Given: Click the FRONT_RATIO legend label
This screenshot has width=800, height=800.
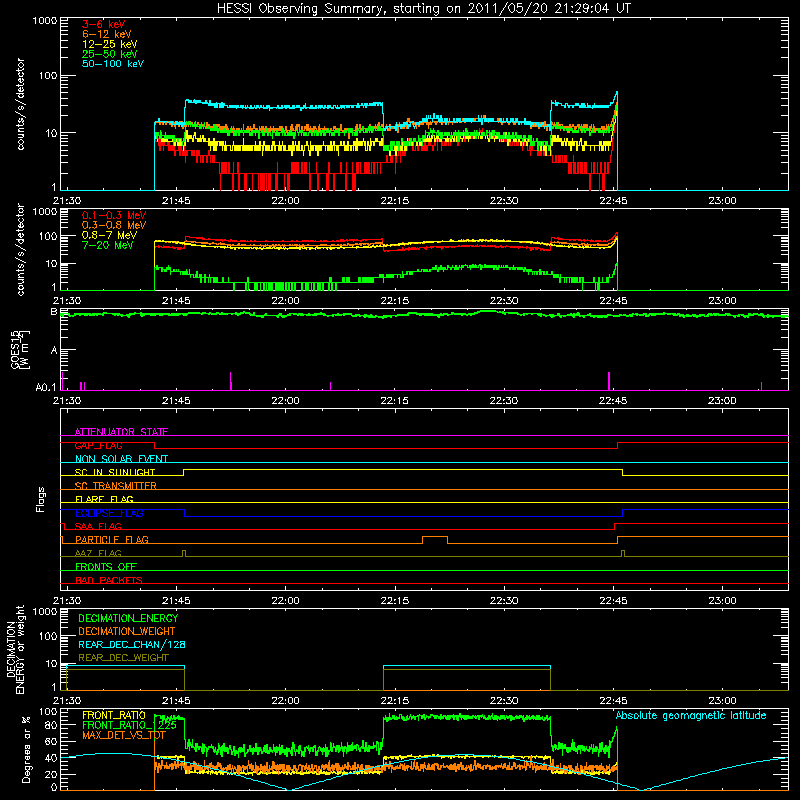Looking at the screenshot, I should (114, 715).
